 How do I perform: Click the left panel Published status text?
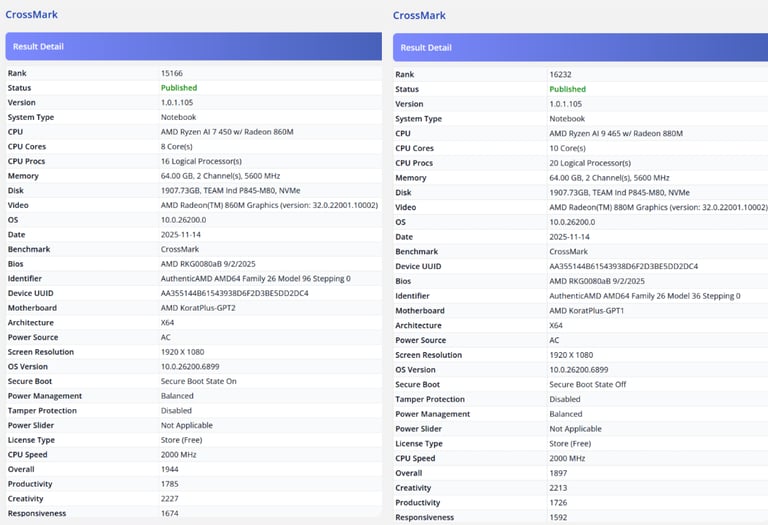(x=179, y=88)
